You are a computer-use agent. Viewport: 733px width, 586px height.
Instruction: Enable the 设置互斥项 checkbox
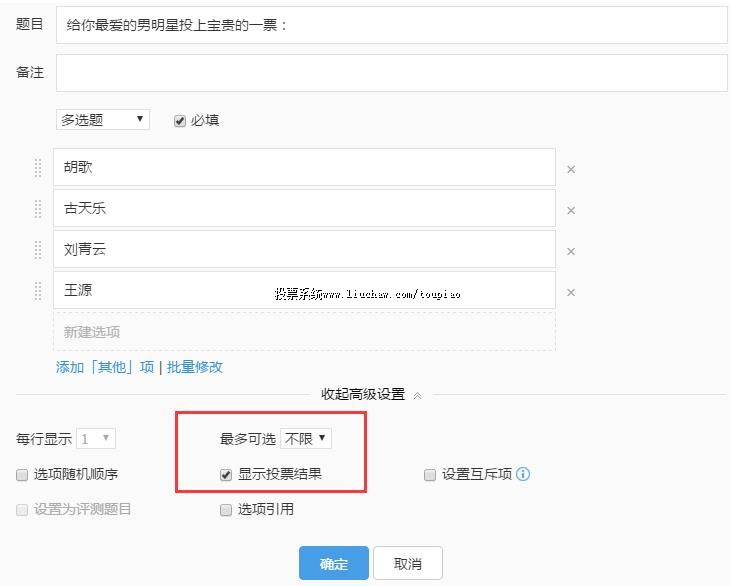click(x=430, y=475)
